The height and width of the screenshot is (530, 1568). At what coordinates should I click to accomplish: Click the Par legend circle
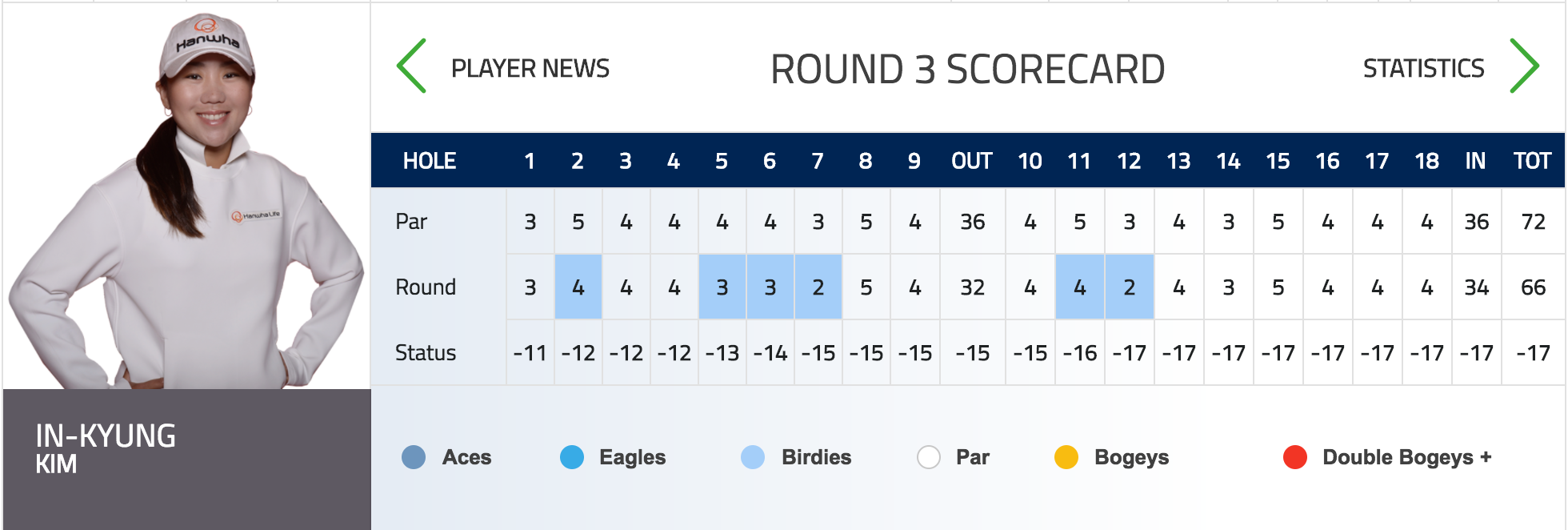(929, 457)
